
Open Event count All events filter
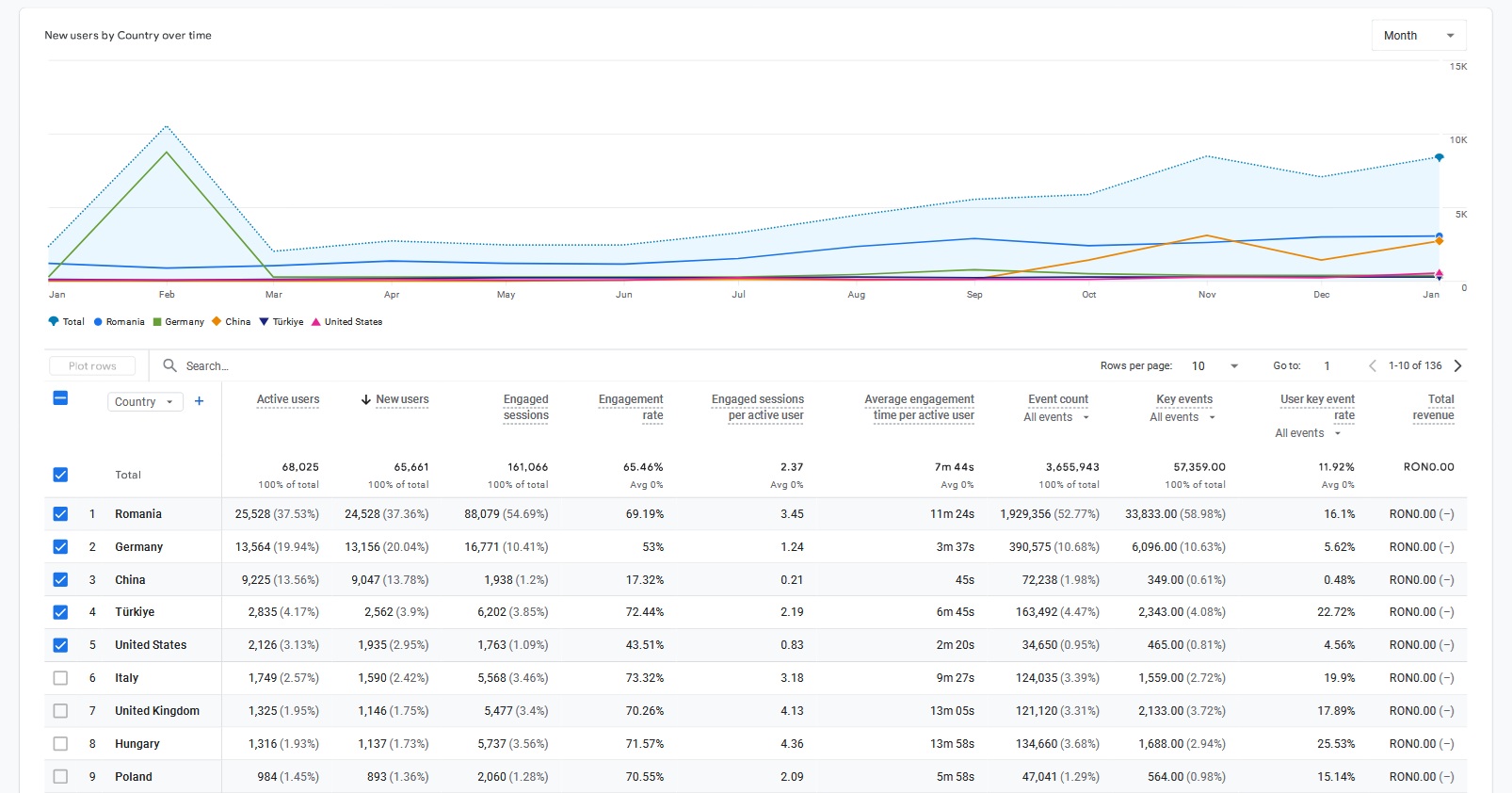click(1056, 417)
